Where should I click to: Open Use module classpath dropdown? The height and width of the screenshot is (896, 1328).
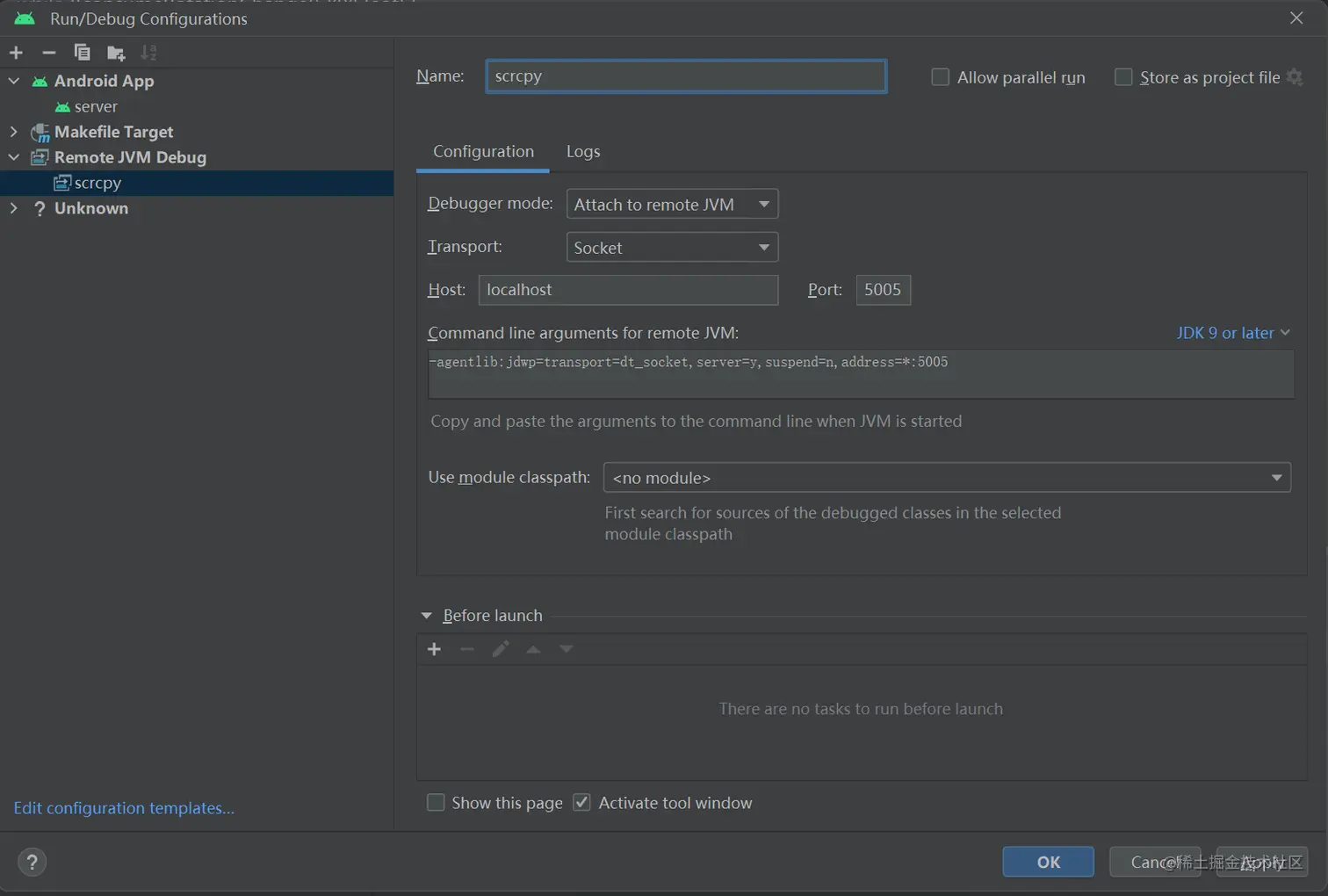(947, 478)
